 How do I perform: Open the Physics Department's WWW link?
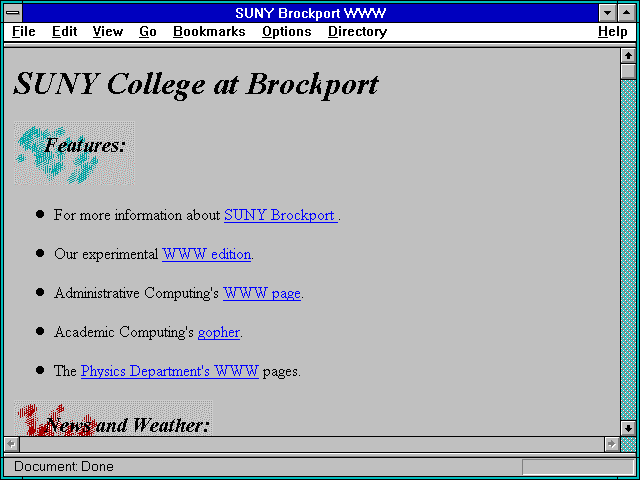click(x=170, y=371)
